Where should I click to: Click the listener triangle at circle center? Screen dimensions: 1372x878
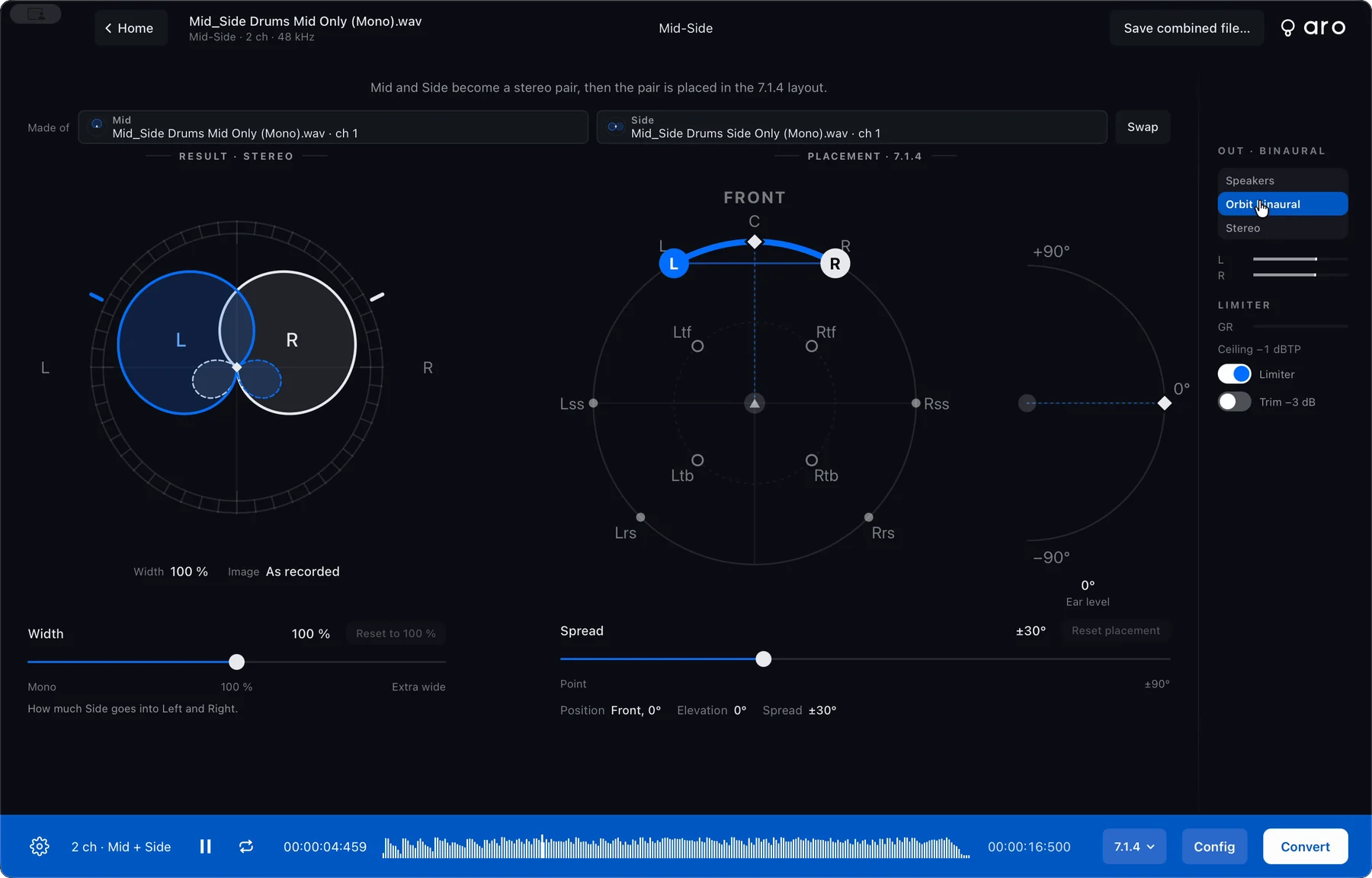click(755, 403)
